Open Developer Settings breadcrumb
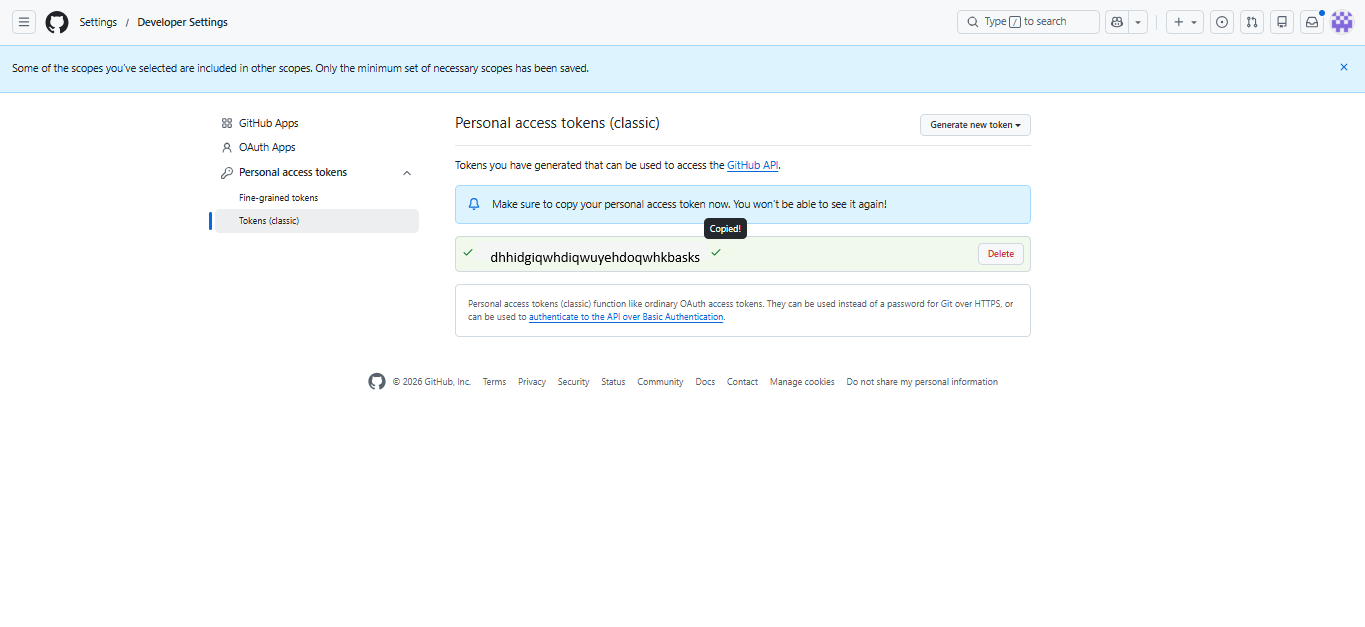The height and width of the screenshot is (627, 1365). [x=182, y=22]
